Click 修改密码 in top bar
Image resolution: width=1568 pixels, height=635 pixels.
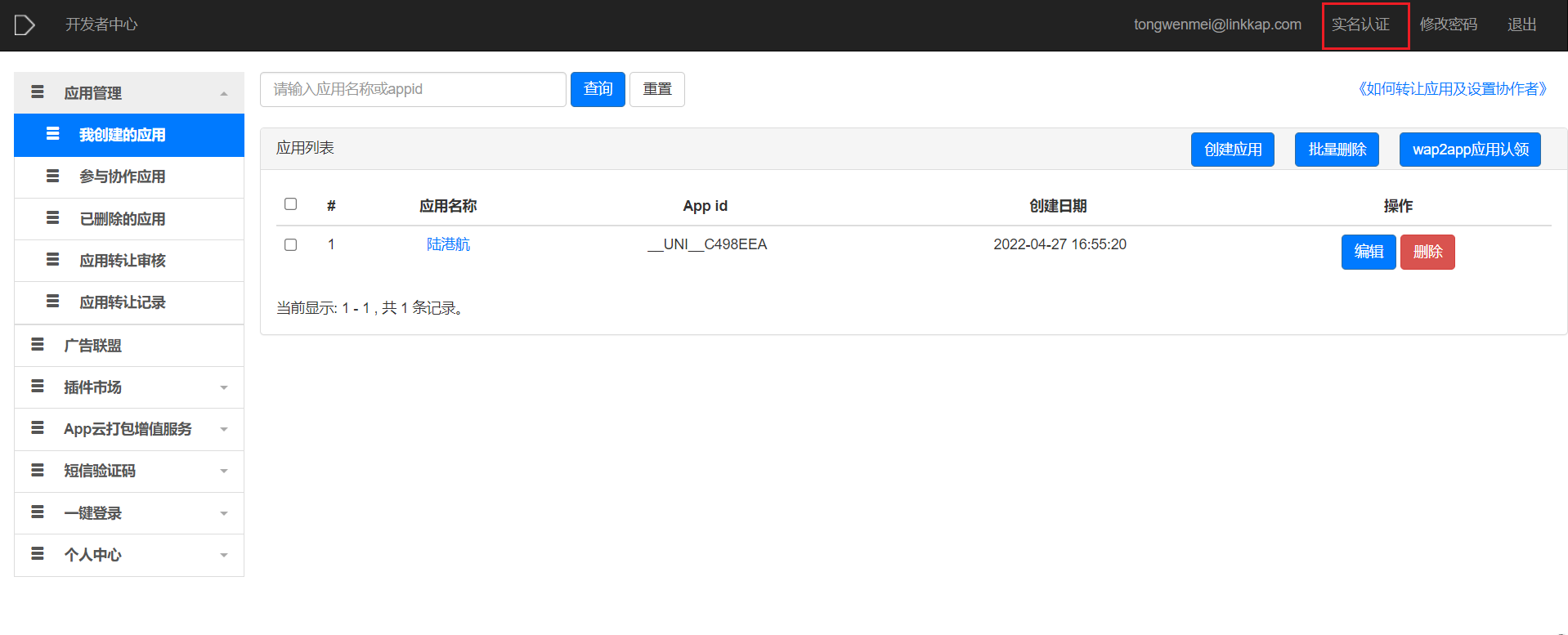(1448, 25)
